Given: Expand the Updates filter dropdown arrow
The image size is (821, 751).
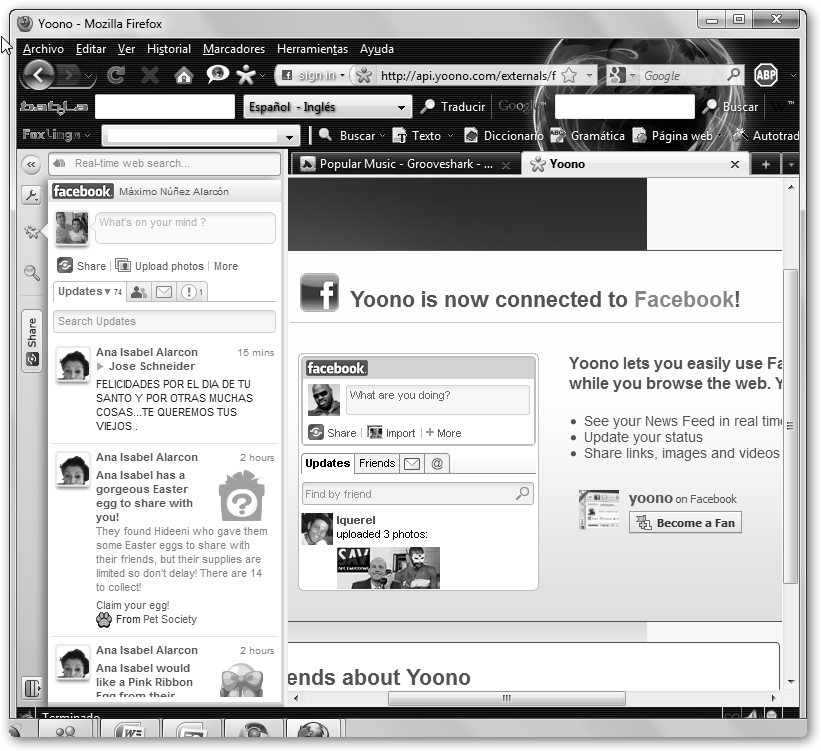Looking at the screenshot, I should tap(108, 292).
